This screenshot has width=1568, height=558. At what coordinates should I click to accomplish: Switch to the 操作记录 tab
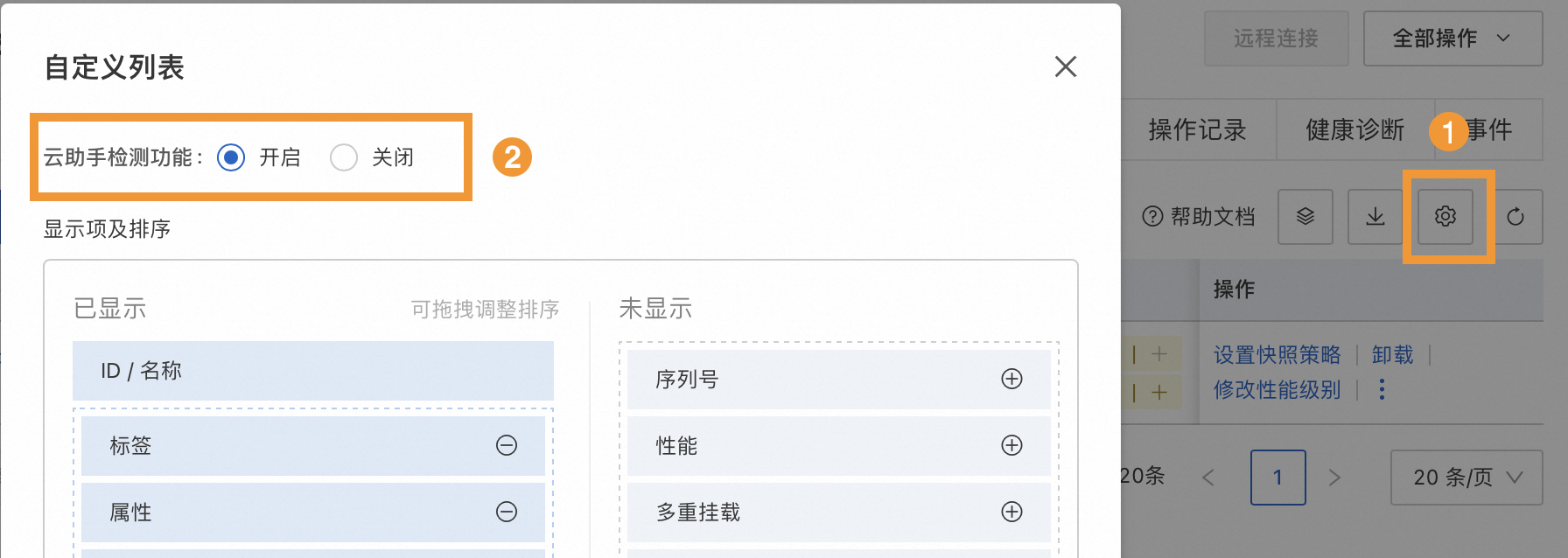point(1197,129)
